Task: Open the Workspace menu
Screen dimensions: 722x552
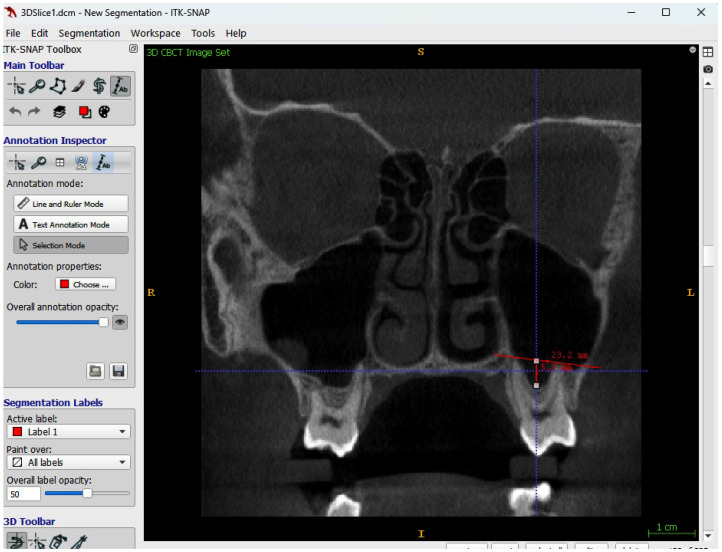Action: click(x=156, y=33)
